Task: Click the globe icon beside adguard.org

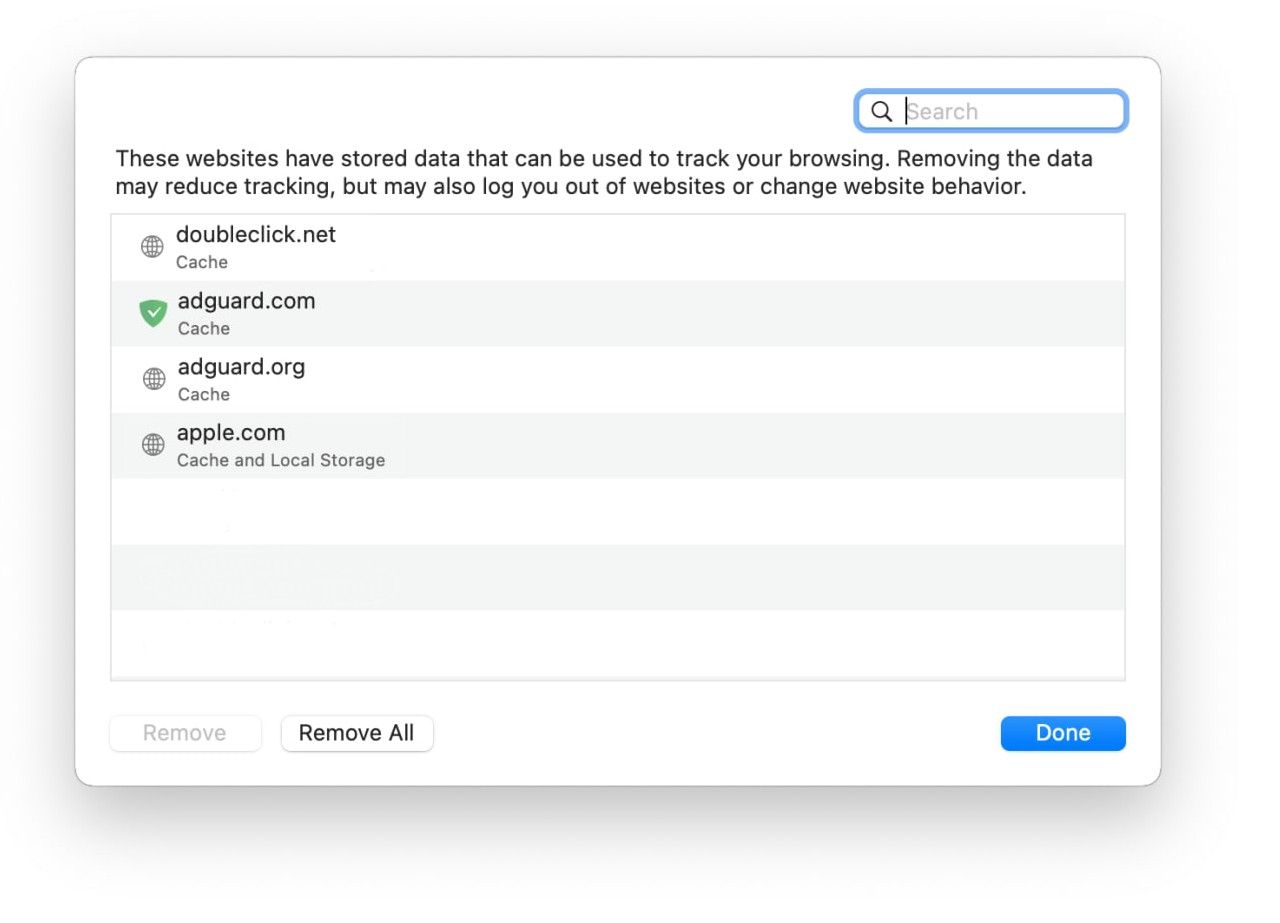Action: tap(153, 379)
